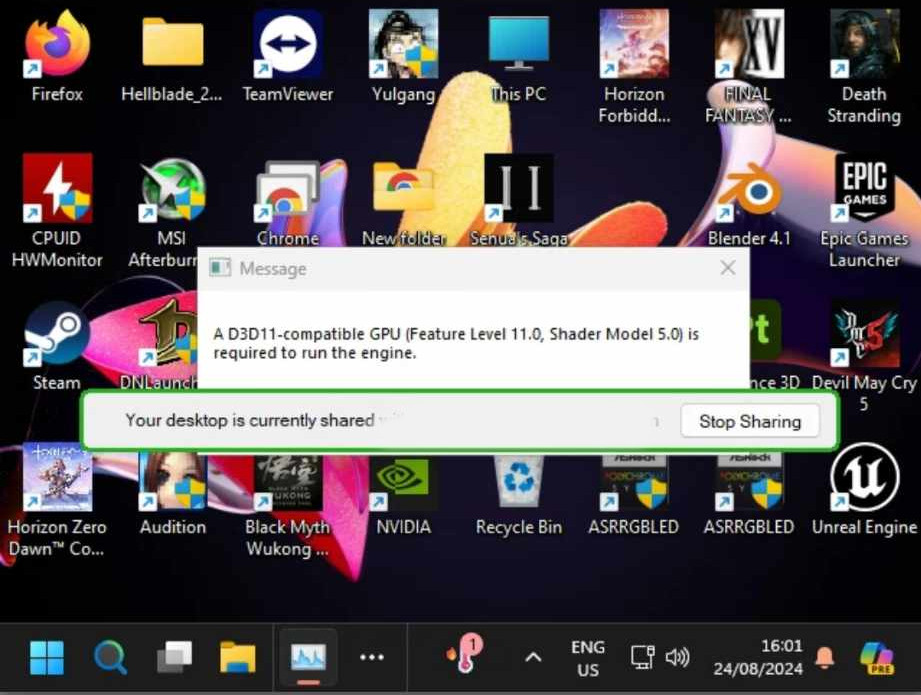
Task: Open the clock showing 16:01
Action: [x=758, y=657]
